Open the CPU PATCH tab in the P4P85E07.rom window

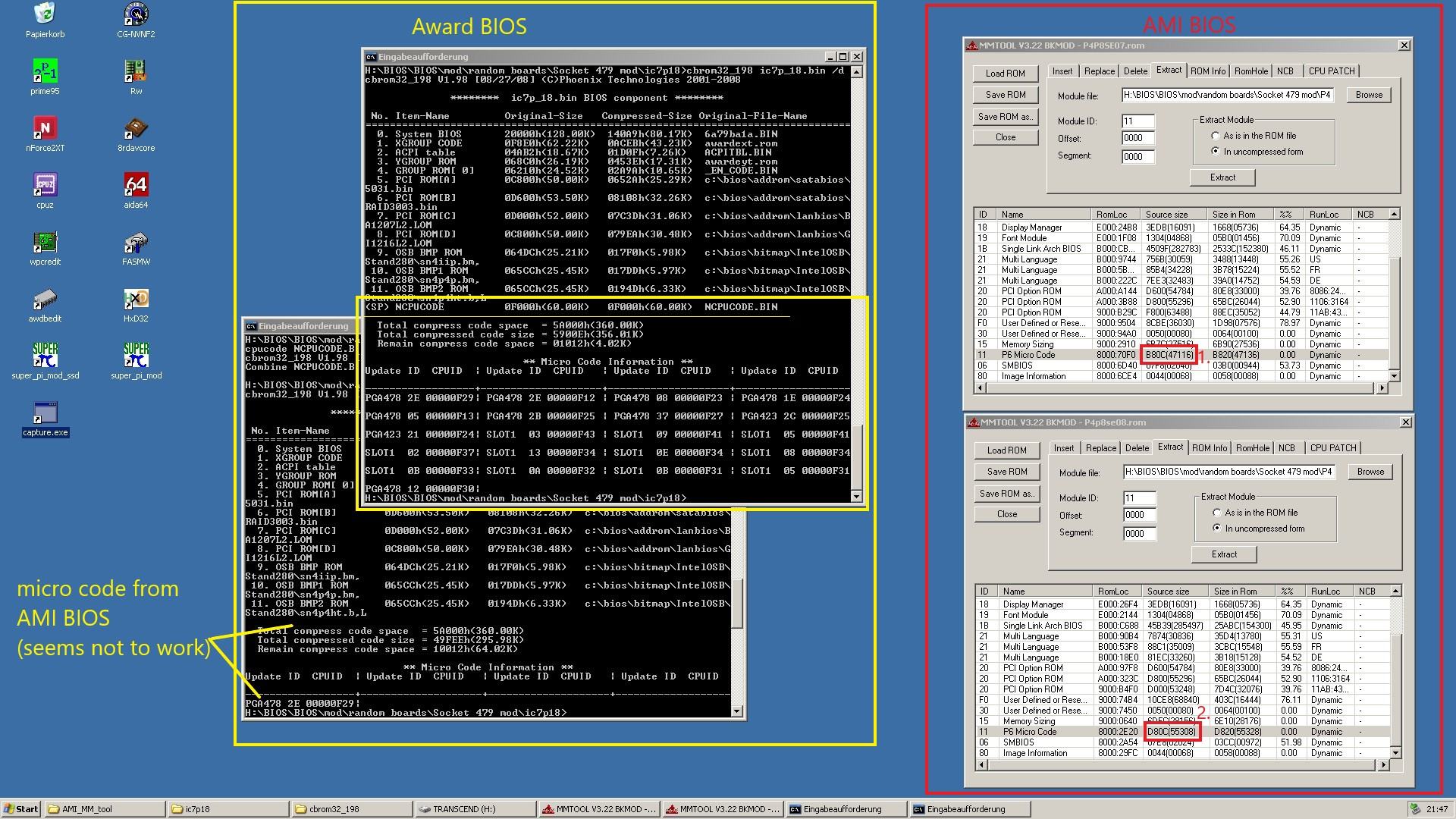1332,71
